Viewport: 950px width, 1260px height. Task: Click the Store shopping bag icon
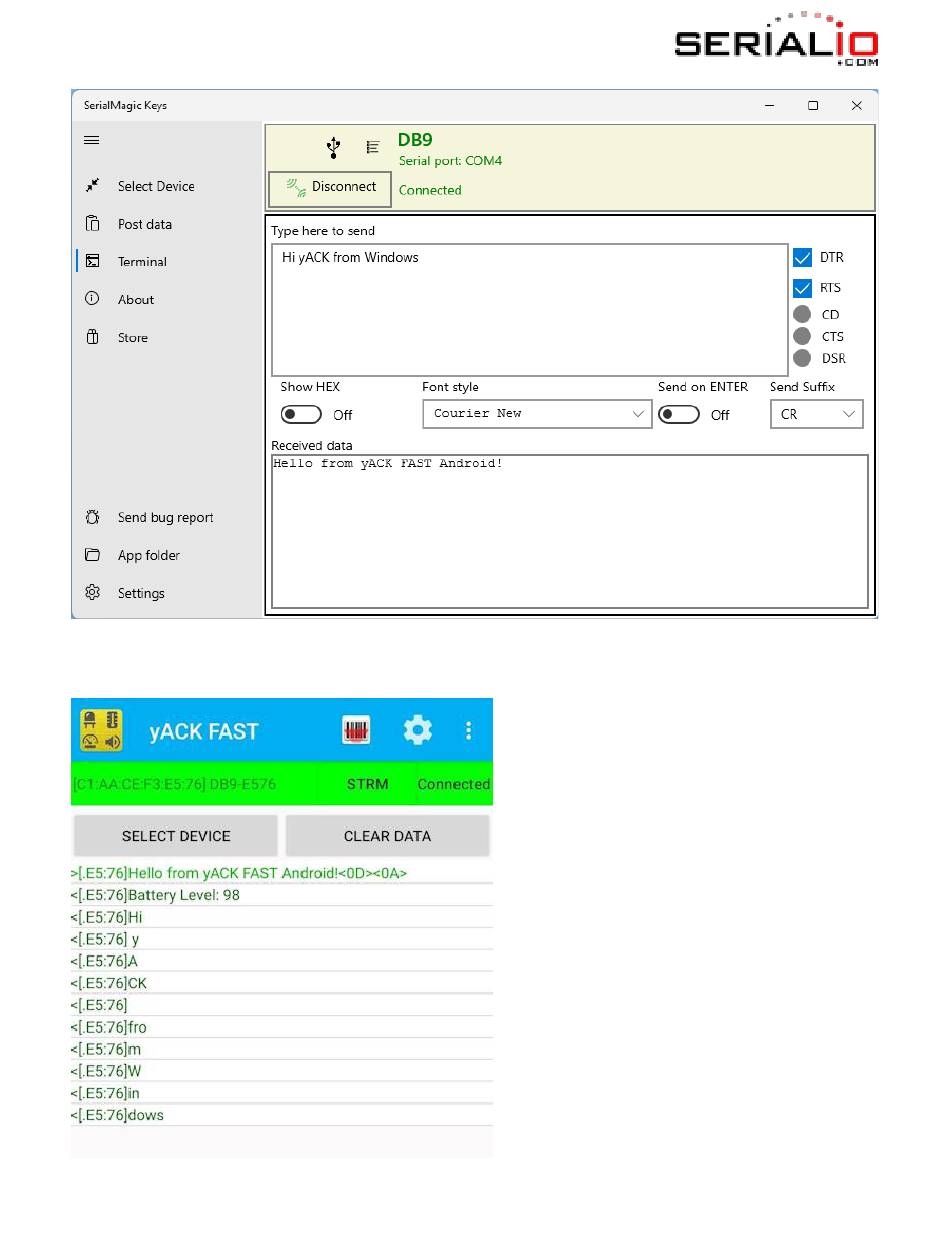point(92,336)
